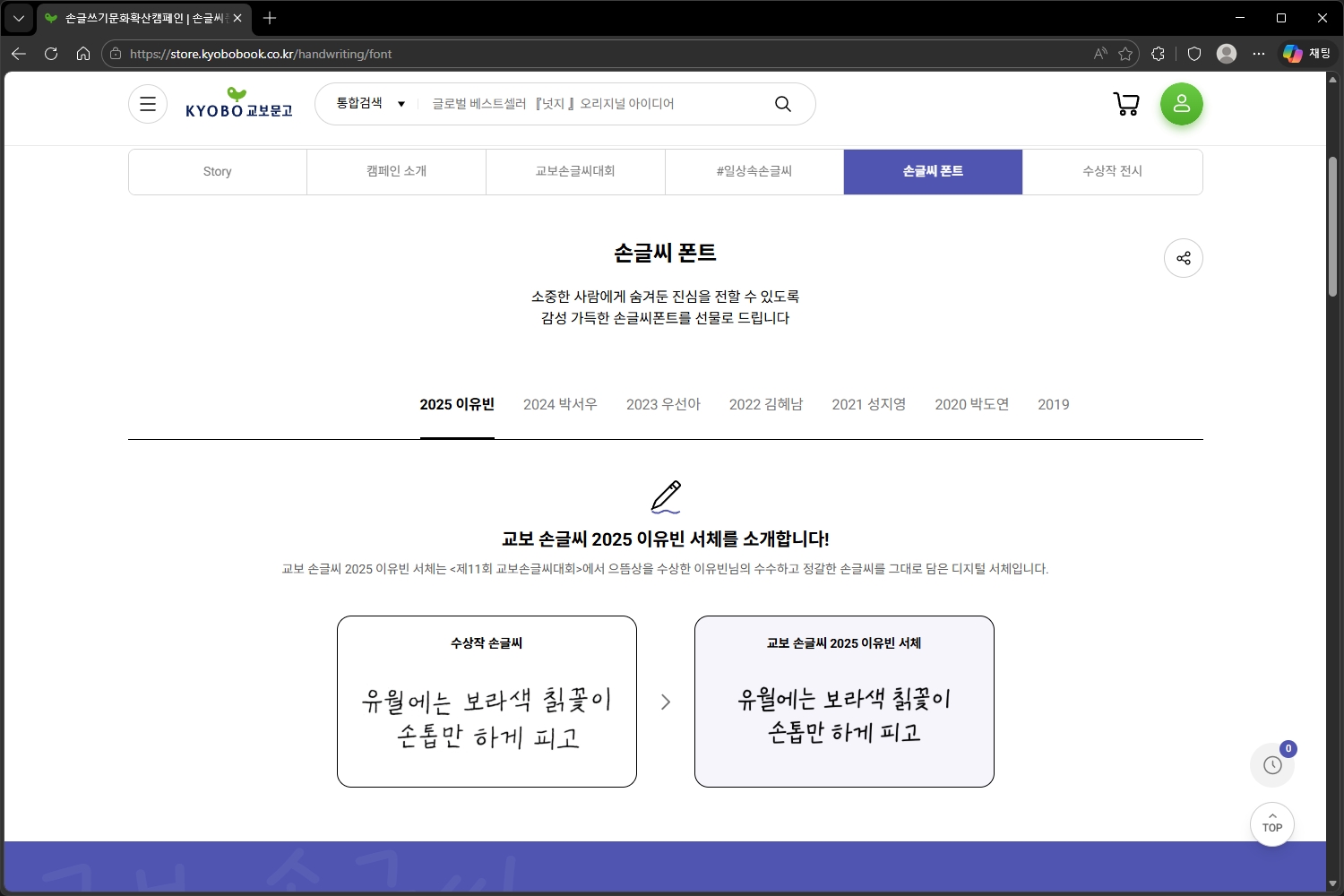
Task: Click the browser address bar URL
Action: pos(261,54)
